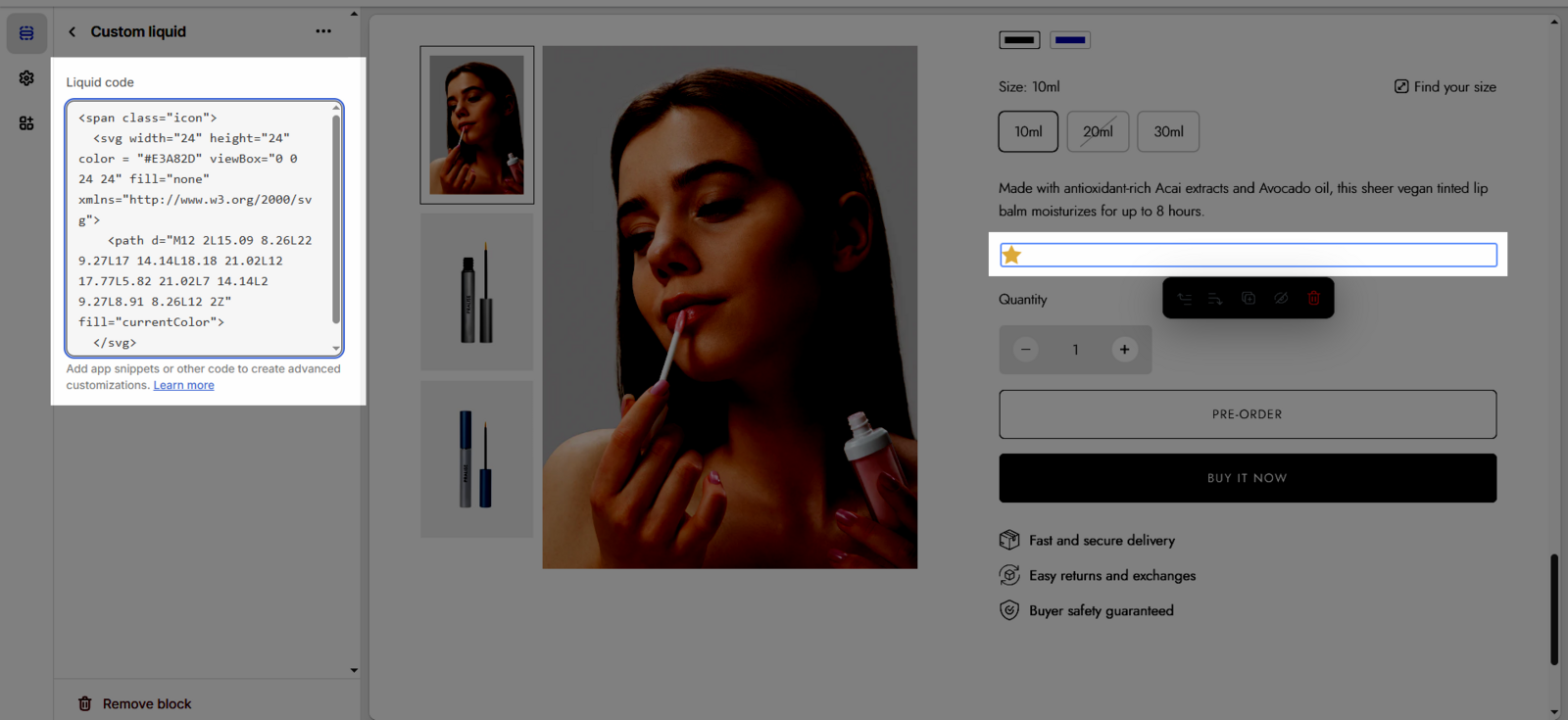Screen dimensions: 1568x720
Task: Open the Sections panel in left rail
Action: point(26,33)
